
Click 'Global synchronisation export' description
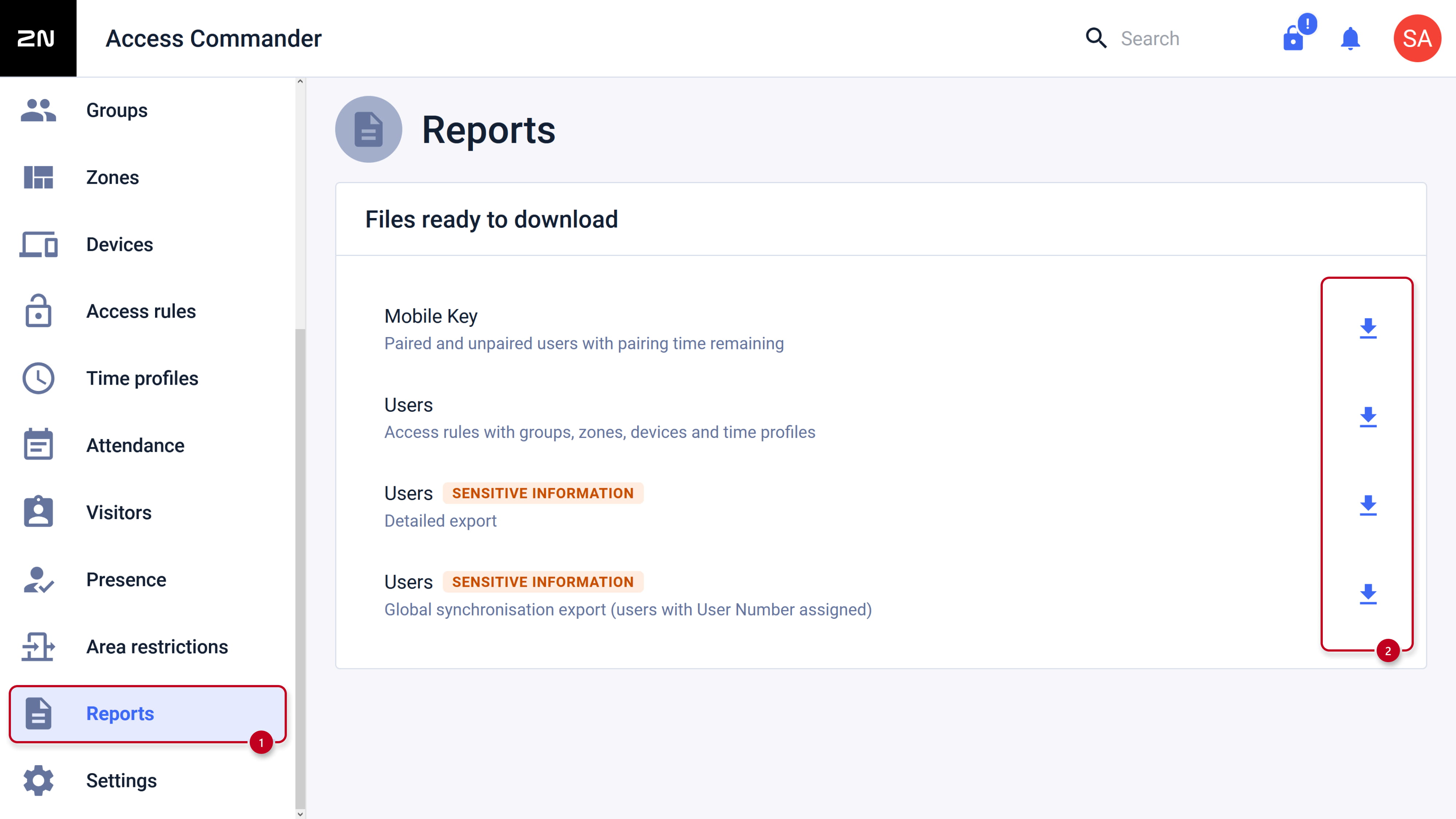628,609
